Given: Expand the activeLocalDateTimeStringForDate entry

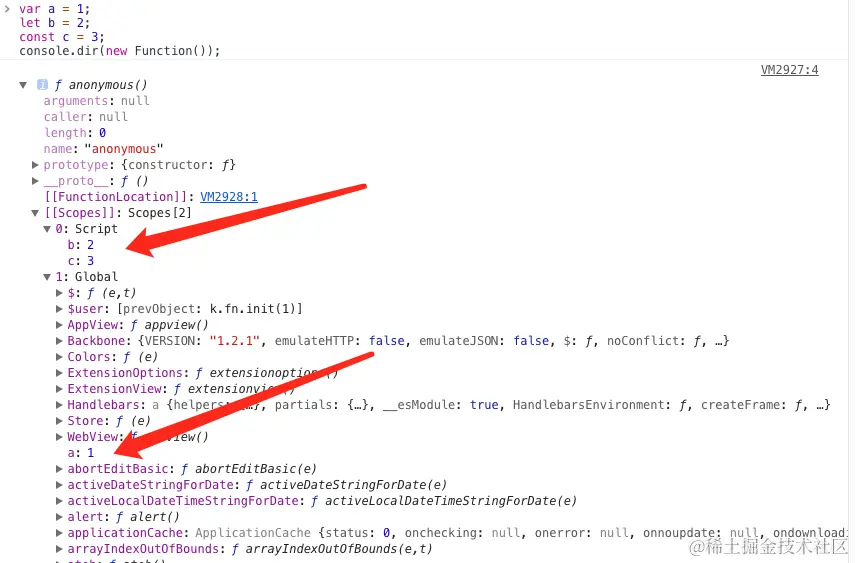Looking at the screenshot, I should (59, 501).
